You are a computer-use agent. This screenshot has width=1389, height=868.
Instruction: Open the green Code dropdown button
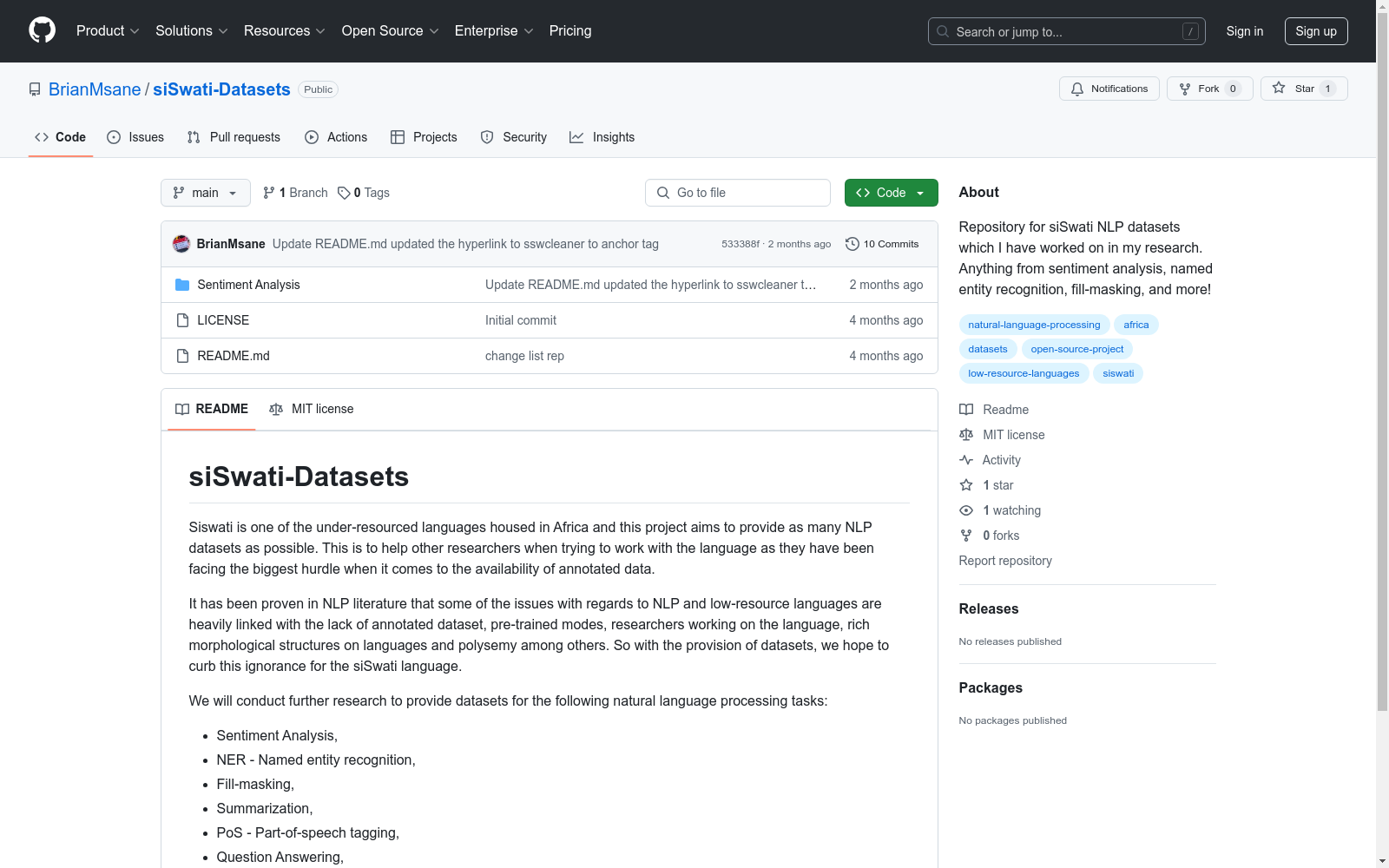[x=892, y=193]
